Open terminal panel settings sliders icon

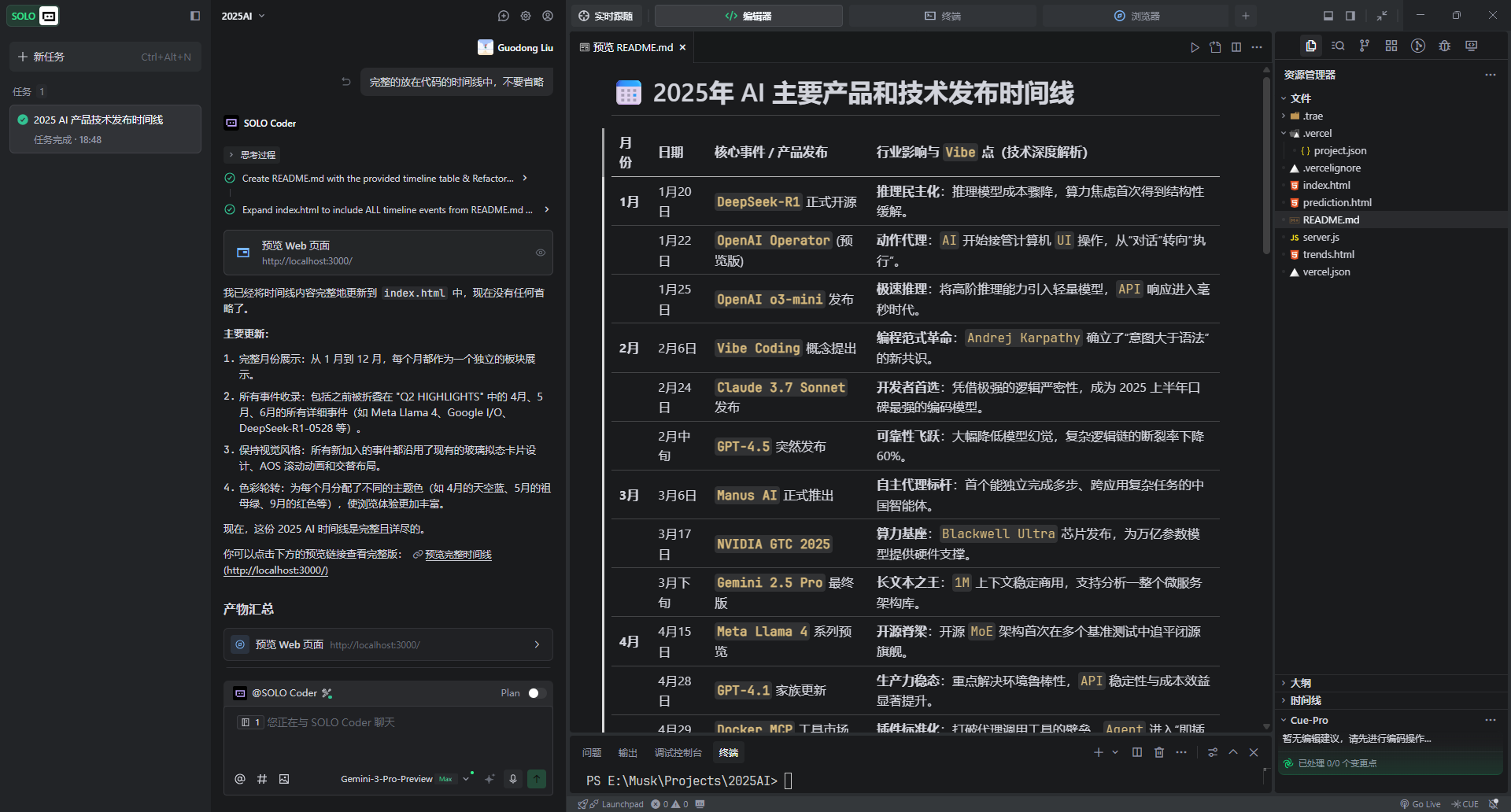(1213, 753)
